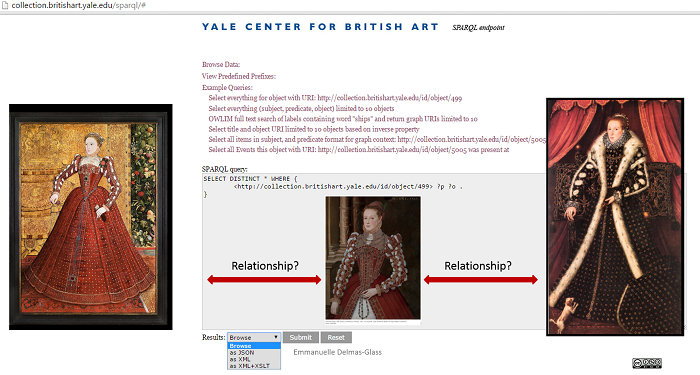Load example query for object/499

click(x=335, y=98)
